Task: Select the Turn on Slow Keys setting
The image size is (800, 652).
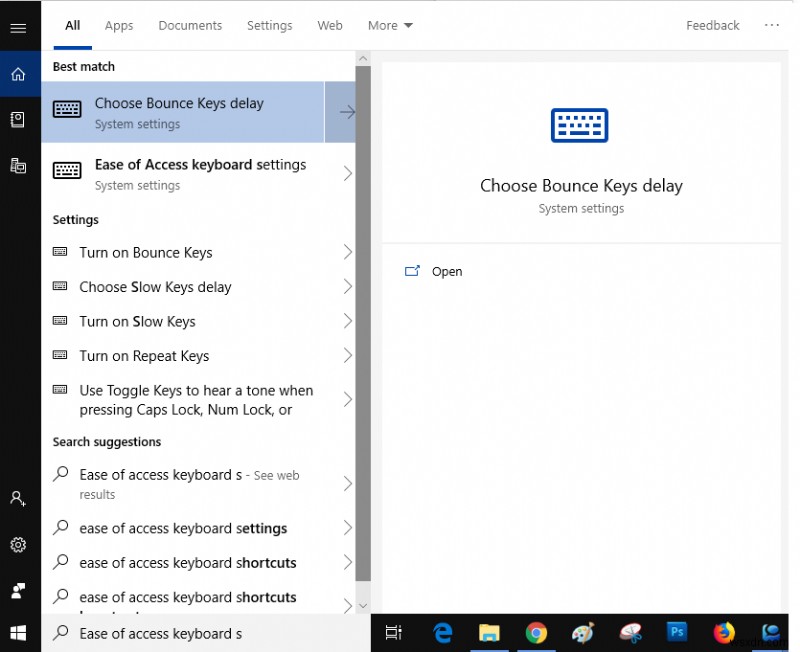Action: pyautogui.click(x=138, y=321)
